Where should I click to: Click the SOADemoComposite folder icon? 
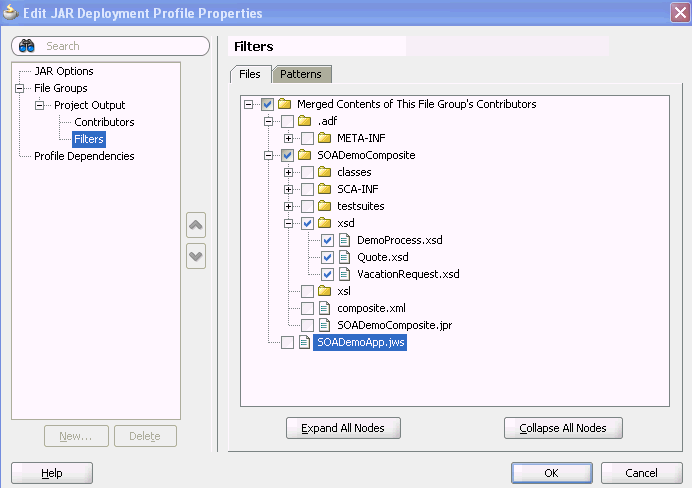(305, 155)
